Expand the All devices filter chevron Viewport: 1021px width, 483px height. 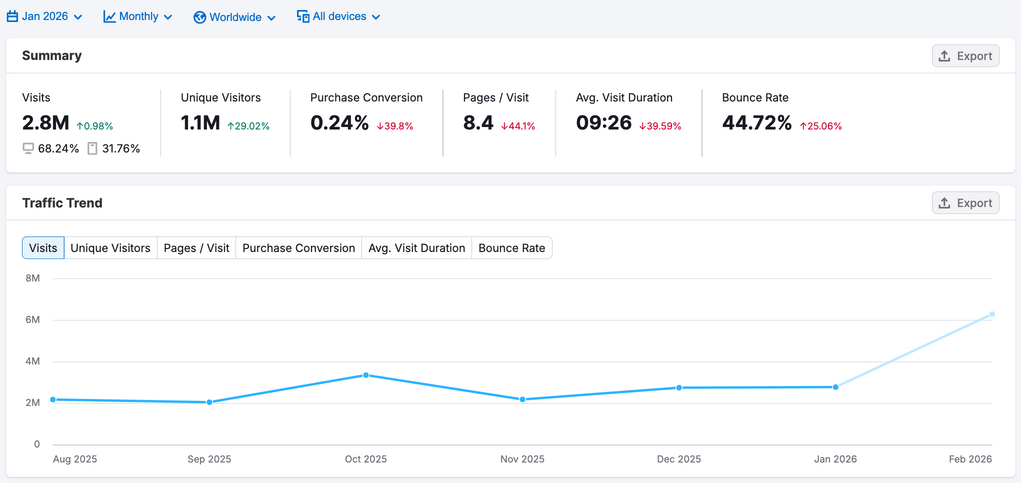pos(375,17)
